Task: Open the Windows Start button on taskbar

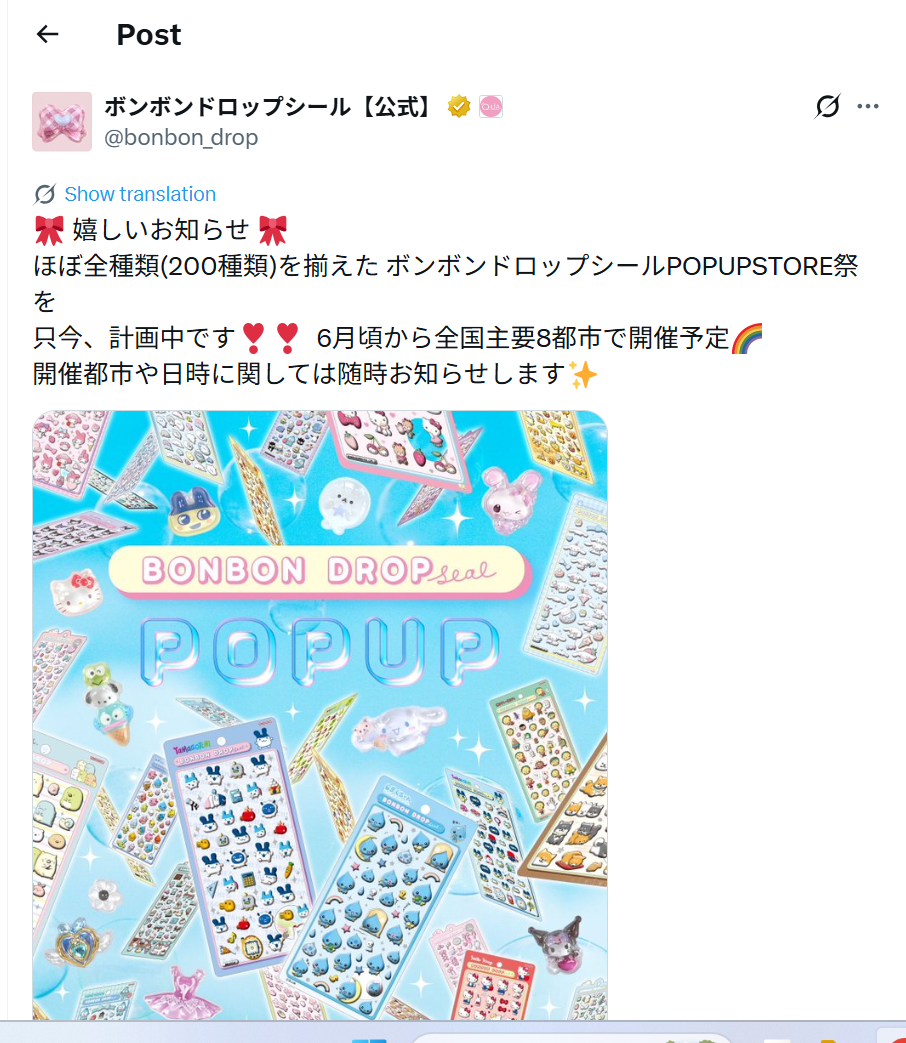Action: 369,1039
